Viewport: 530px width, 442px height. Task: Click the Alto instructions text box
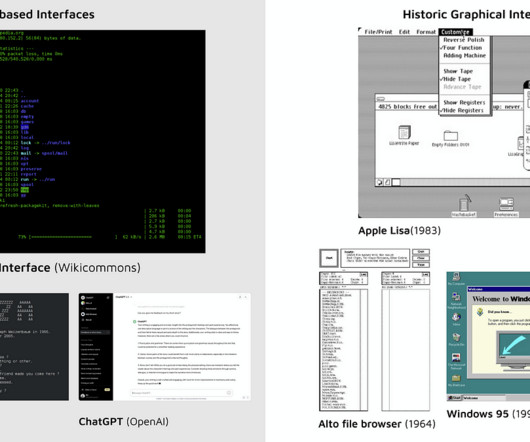coord(375,258)
